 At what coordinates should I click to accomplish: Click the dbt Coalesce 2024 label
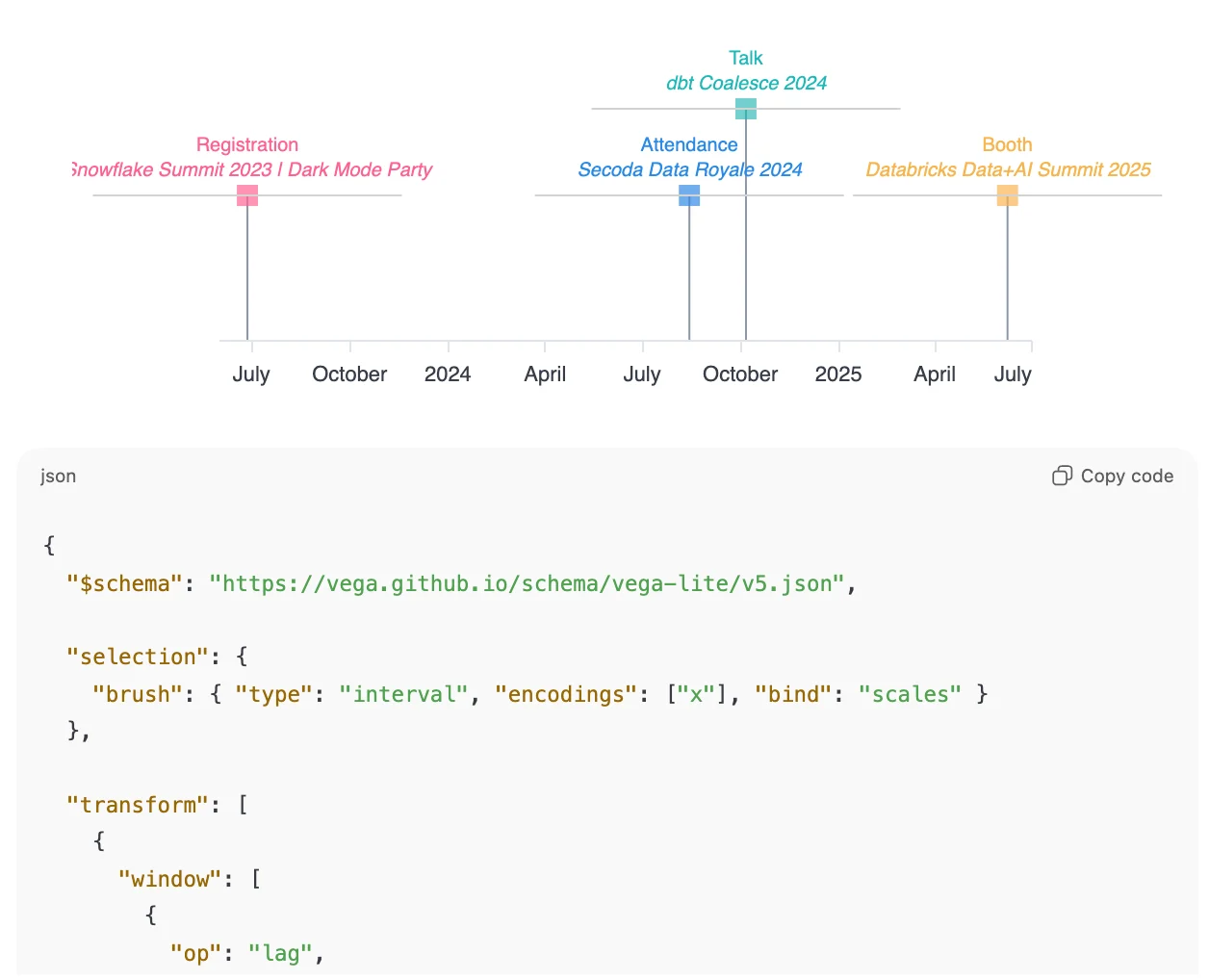[746, 83]
